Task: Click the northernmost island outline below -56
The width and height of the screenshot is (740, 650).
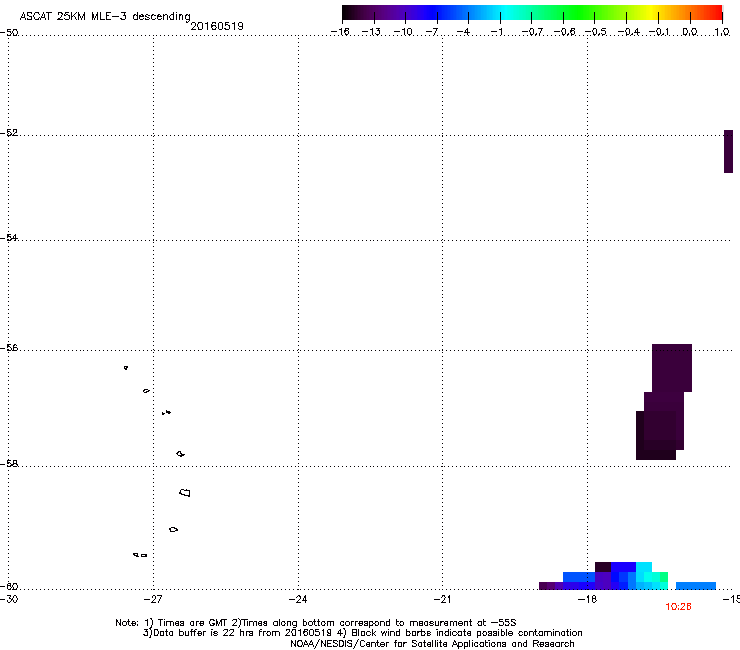Action: click(126, 367)
